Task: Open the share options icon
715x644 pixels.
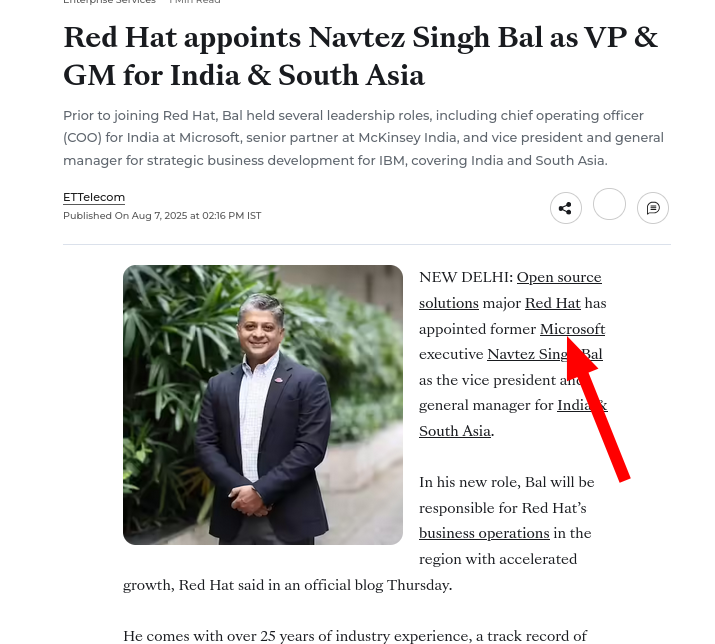Action: click(x=565, y=208)
